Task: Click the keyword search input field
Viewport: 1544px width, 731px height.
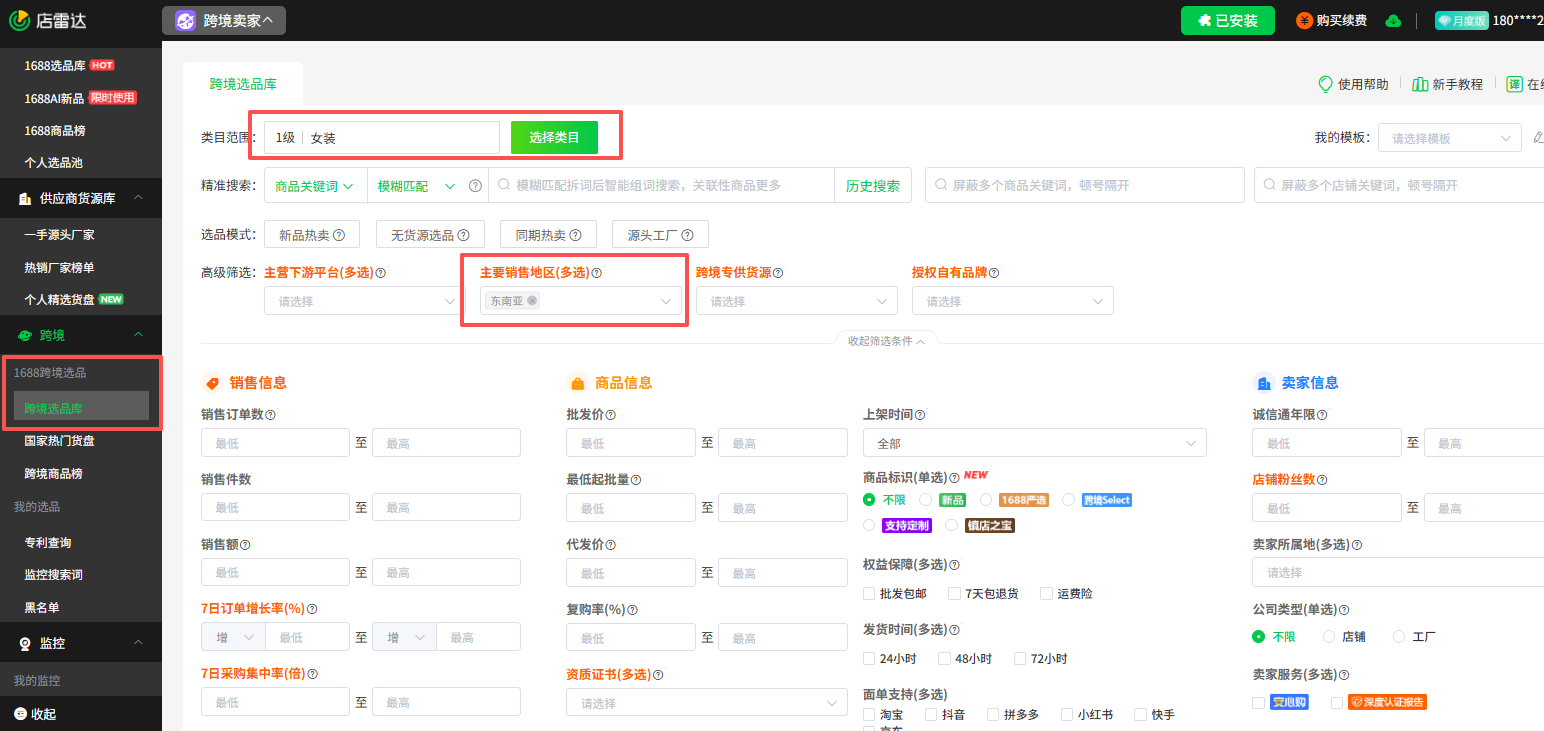Action: 661,185
